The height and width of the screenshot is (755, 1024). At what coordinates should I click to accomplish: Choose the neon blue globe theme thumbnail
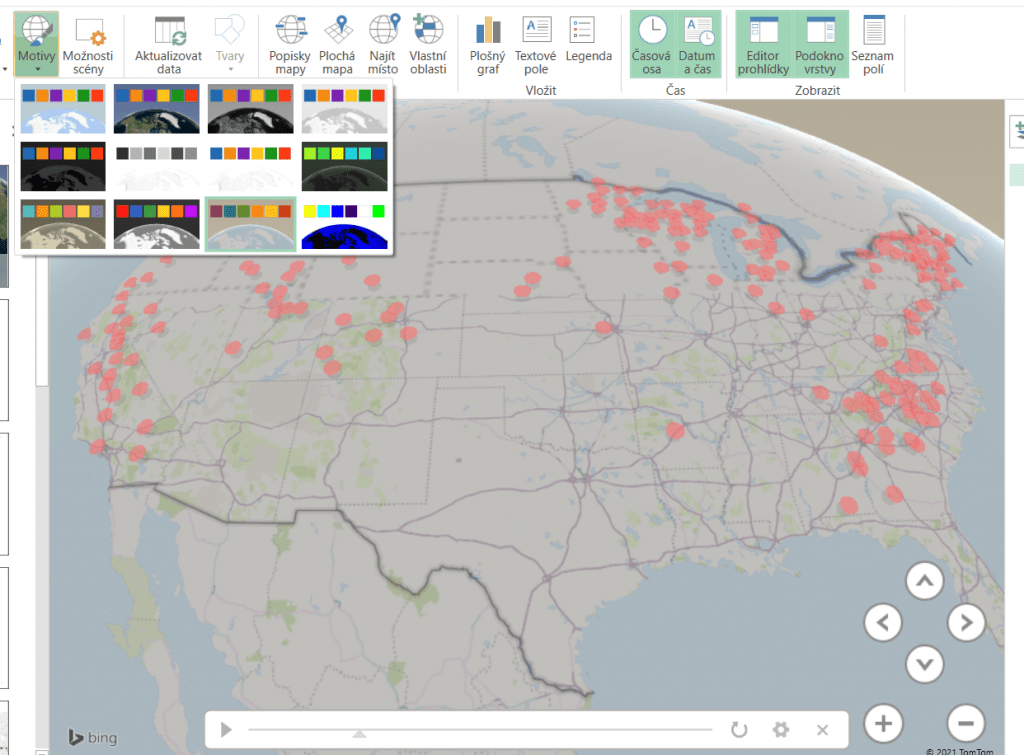click(x=344, y=225)
